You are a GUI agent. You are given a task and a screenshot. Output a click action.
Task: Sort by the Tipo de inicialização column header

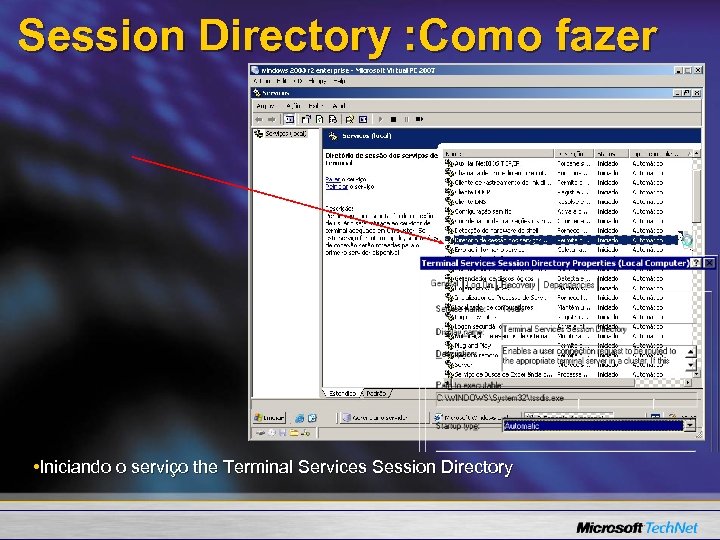click(659, 154)
